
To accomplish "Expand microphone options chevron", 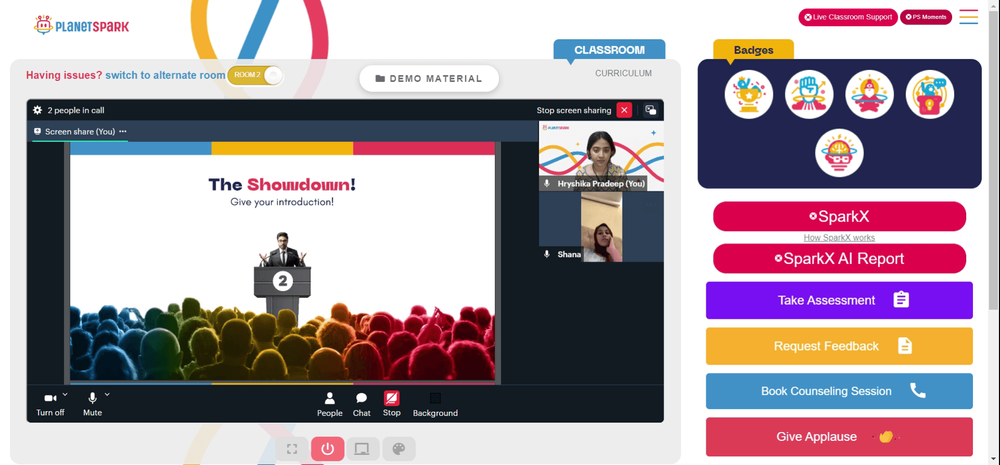I will click(x=107, y=394).
